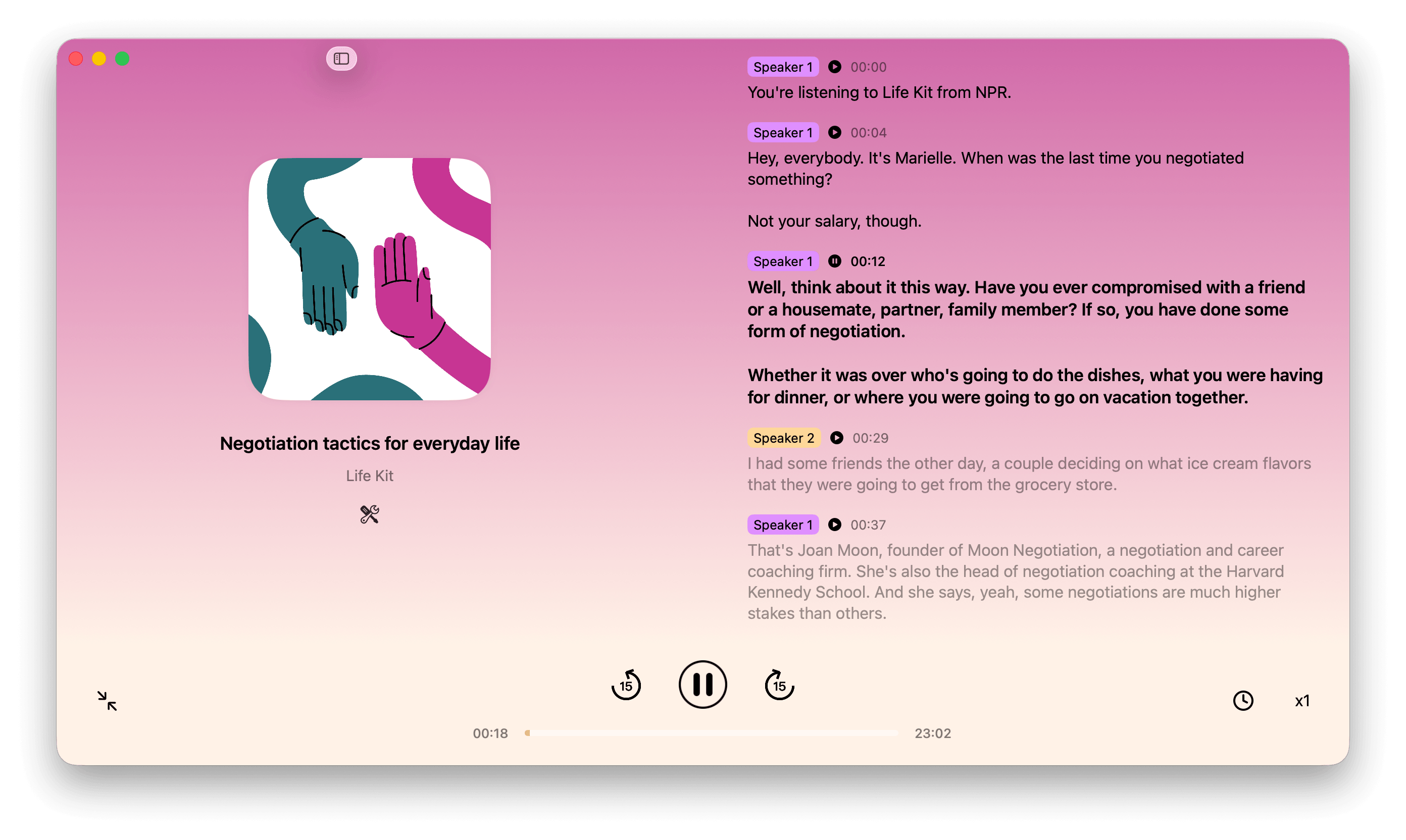
Task: Click 'You're listening to Life Kit' line
Action: (879, 92)
